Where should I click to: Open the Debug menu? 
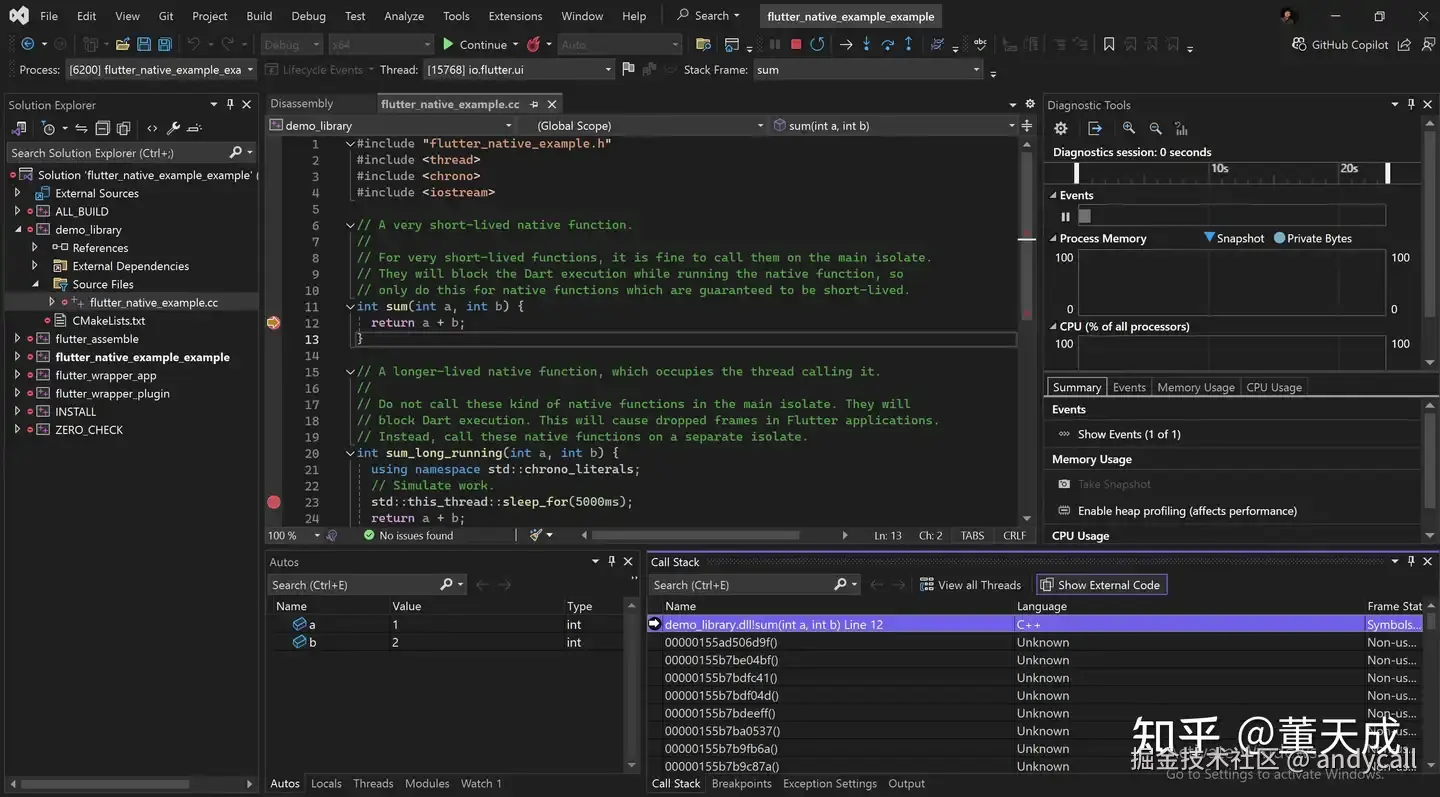308,16
